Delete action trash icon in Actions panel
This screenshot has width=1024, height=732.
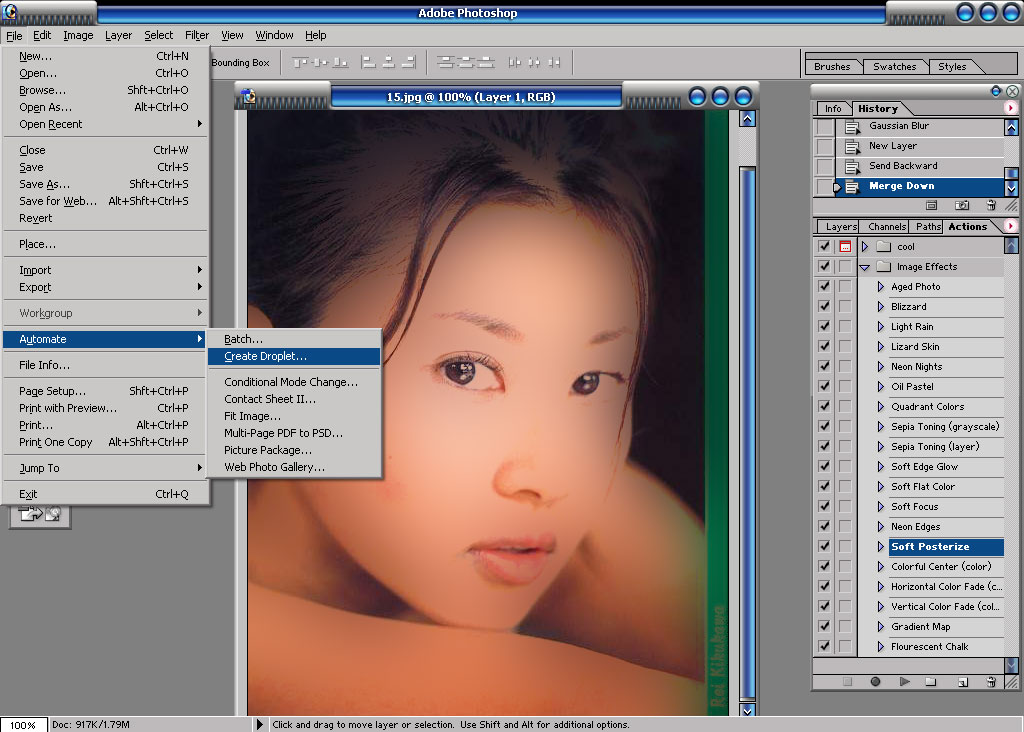tap(991, 682)
